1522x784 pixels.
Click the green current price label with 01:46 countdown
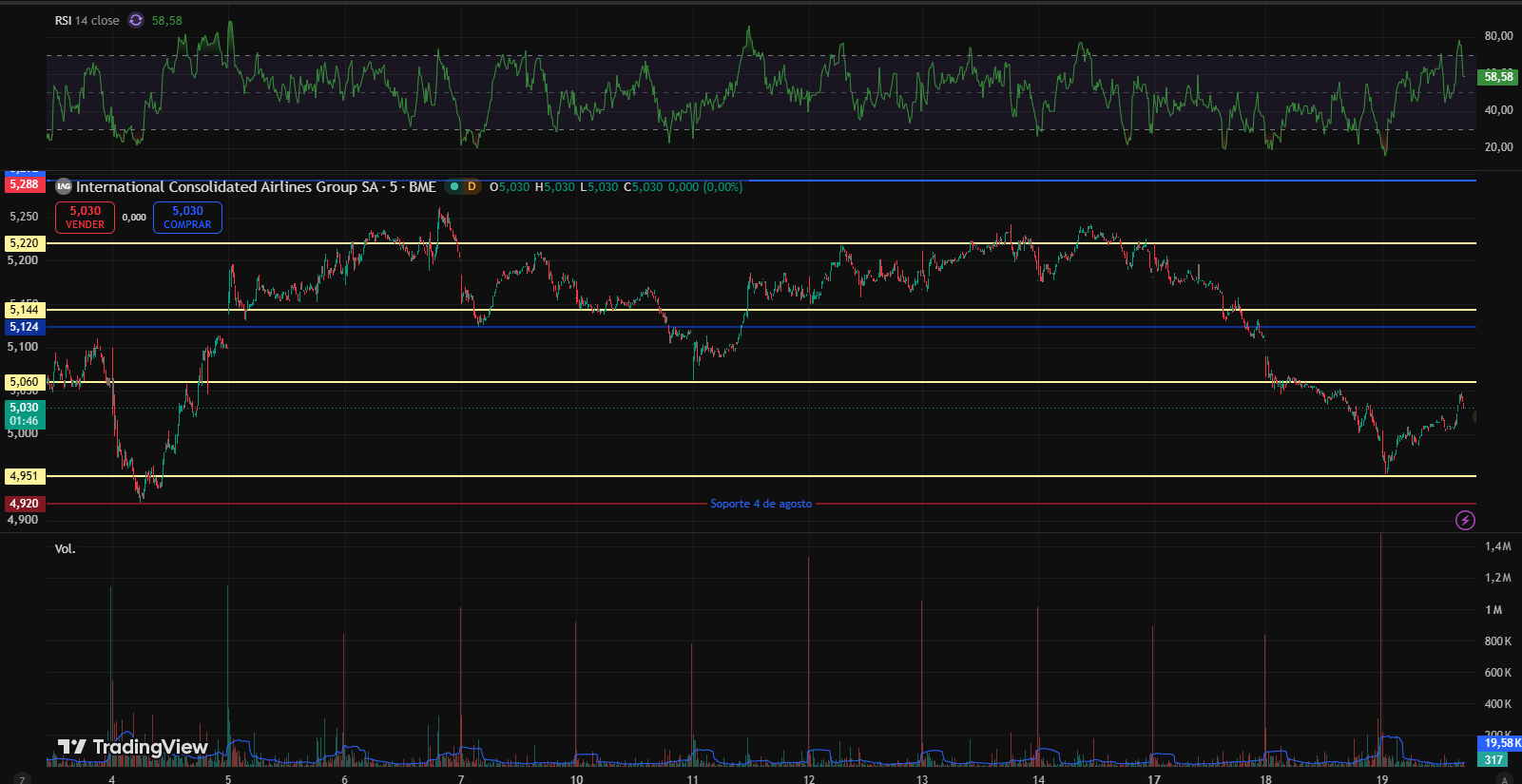(x=24, y=414)
